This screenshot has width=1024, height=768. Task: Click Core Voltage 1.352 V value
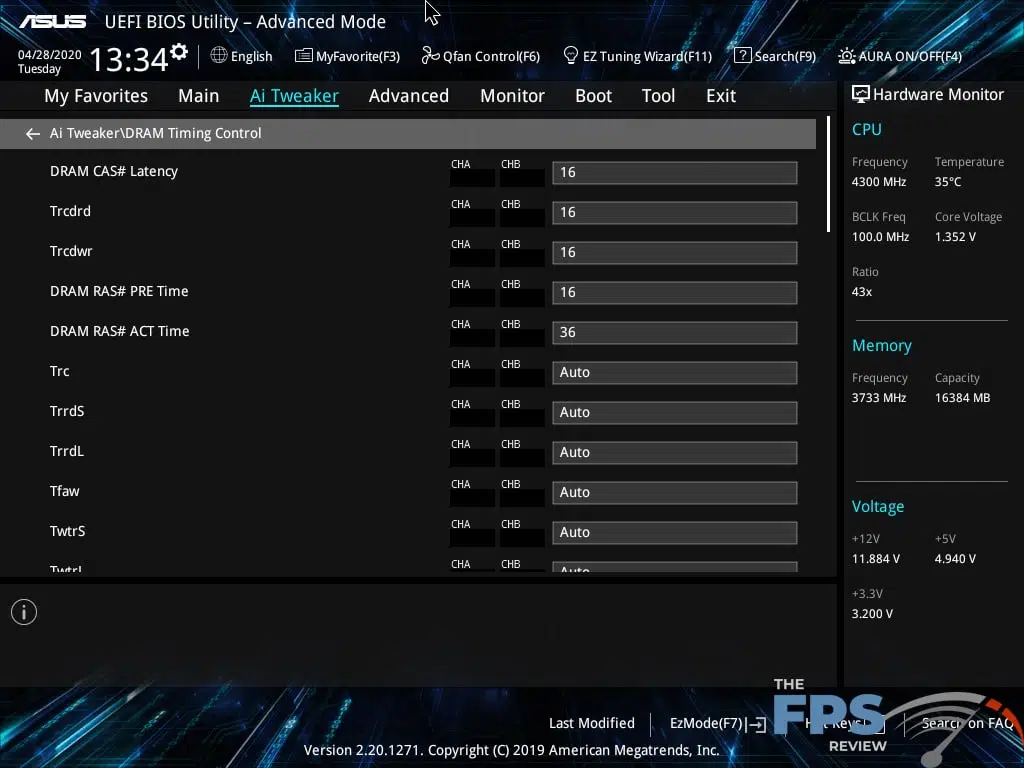click(x=955, y=237)
